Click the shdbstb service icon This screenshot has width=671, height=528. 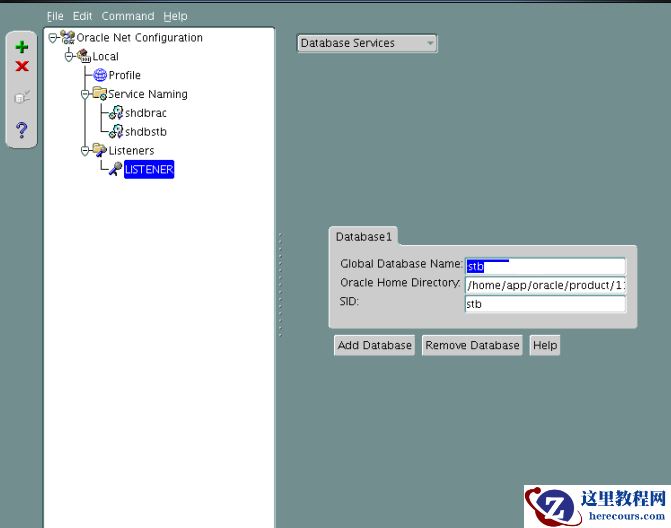point(116,131)
